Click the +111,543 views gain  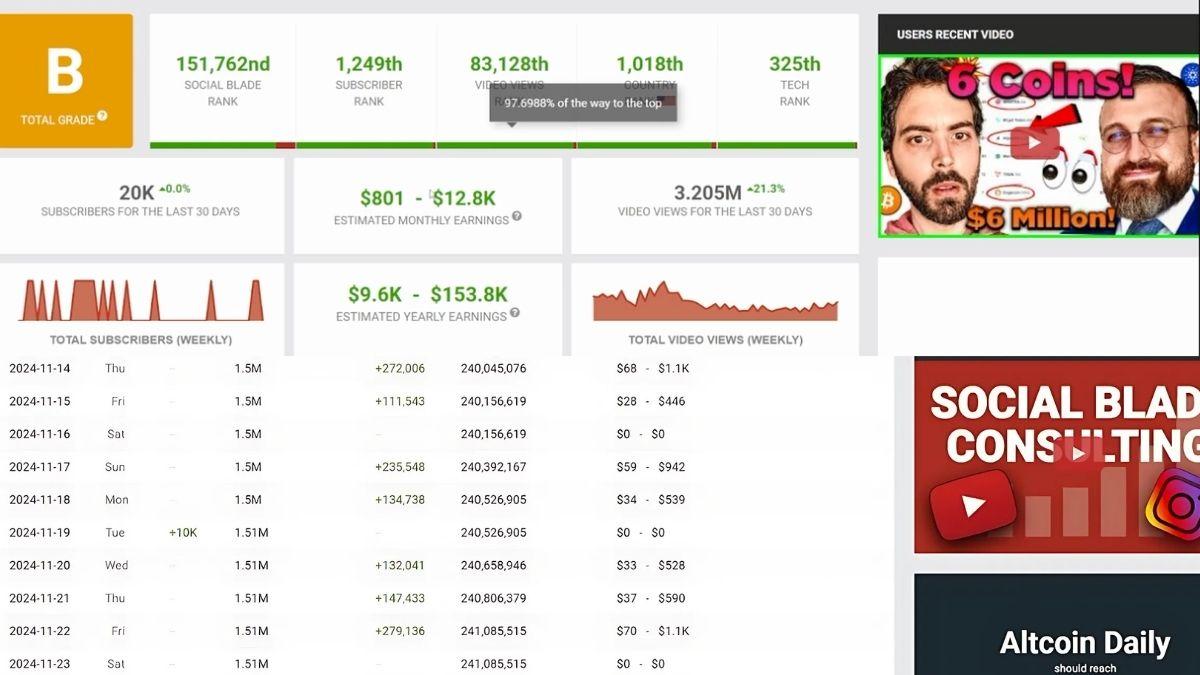[x=400, y=401]
